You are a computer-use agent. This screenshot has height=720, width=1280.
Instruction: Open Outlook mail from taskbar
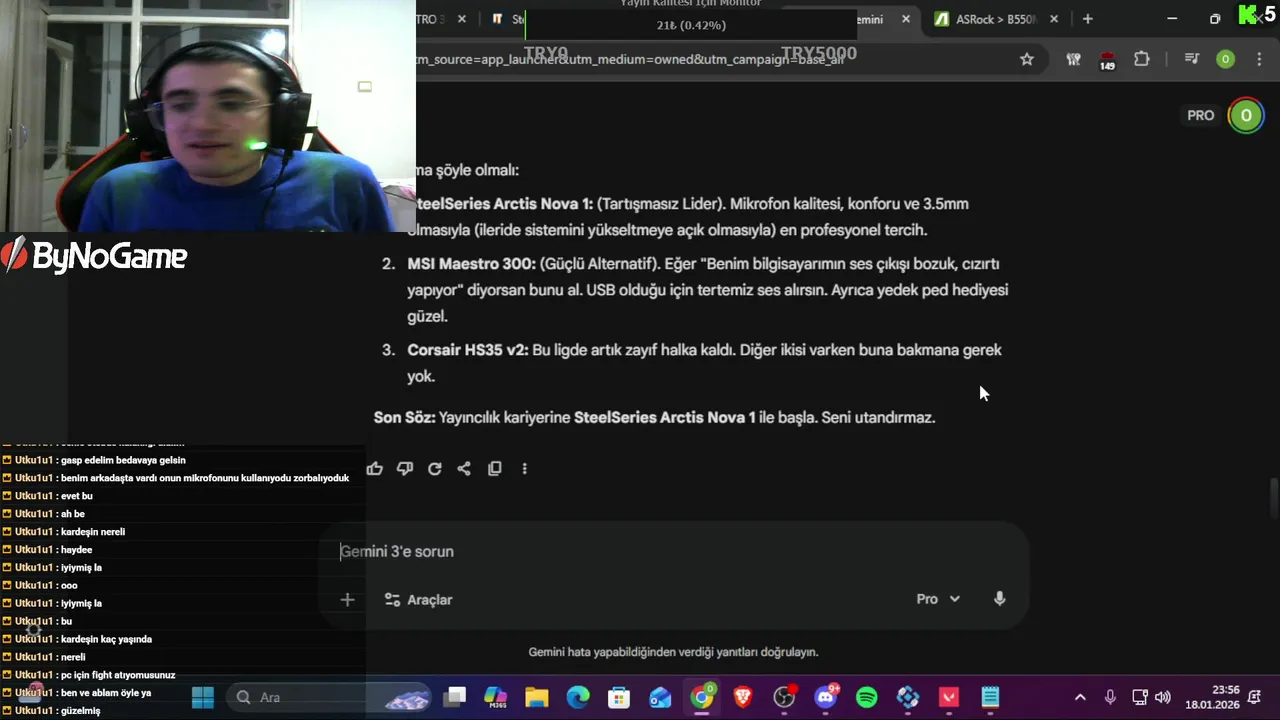[x=660, y=697]
